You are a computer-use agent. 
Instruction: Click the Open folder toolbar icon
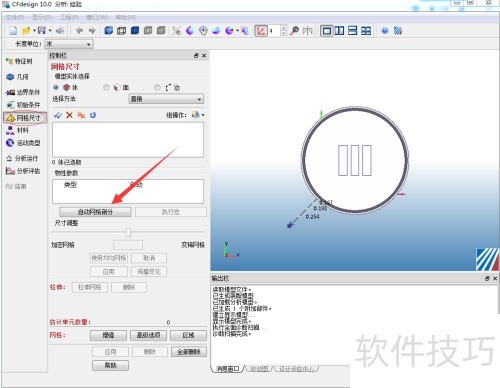[x=26, y=31]
